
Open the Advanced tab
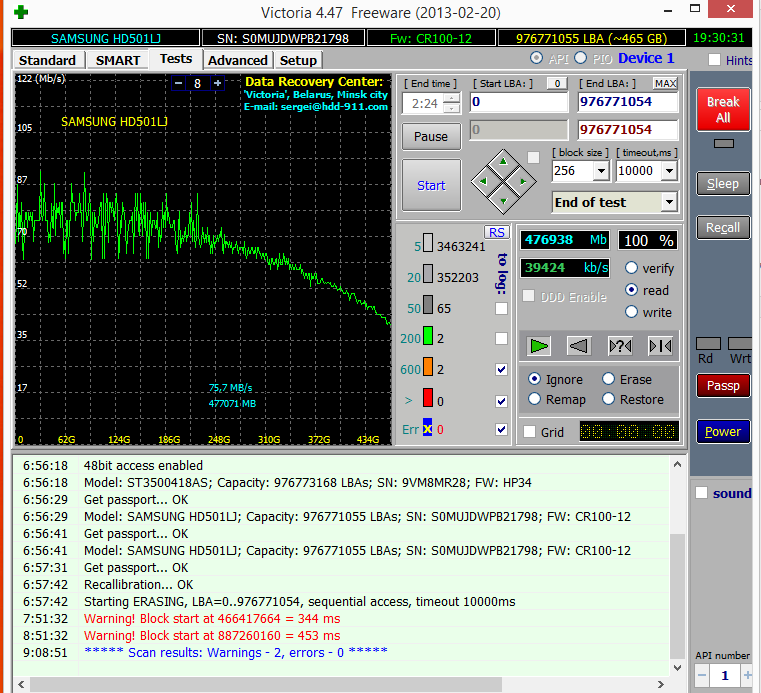[237, 60]
